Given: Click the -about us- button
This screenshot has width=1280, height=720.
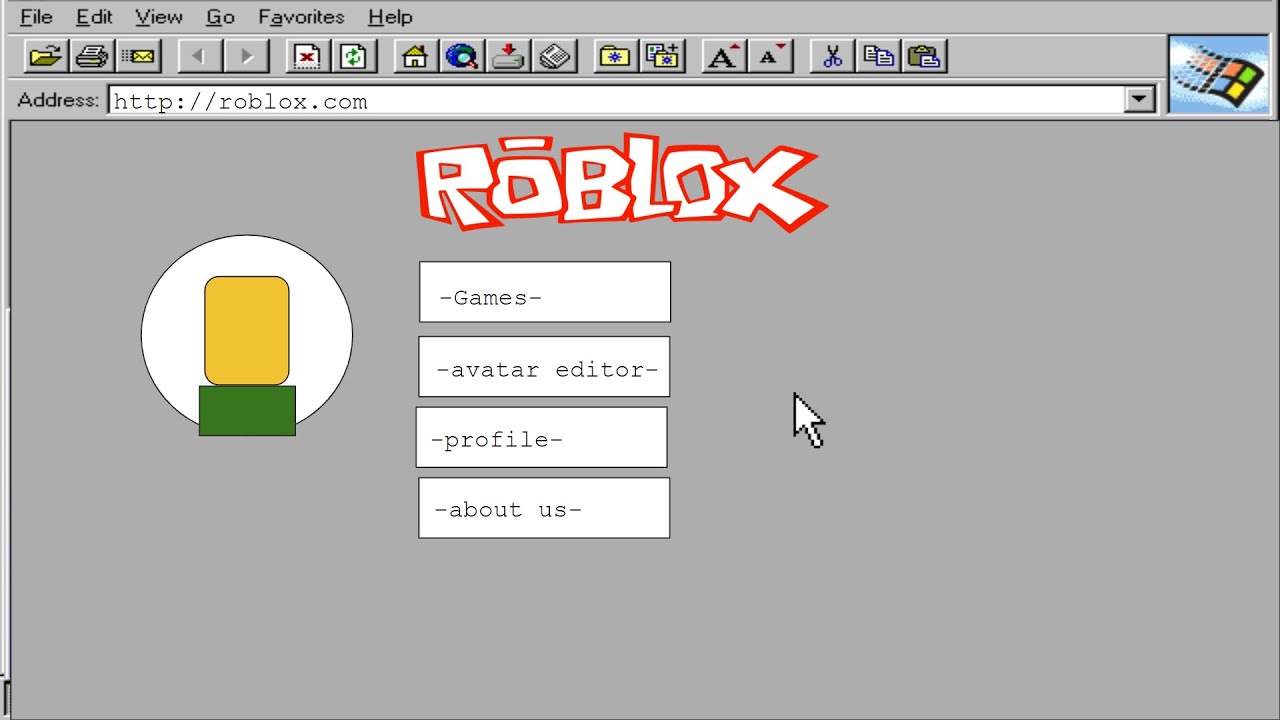Looking at the screenshot, I should [x=544, y=508].
